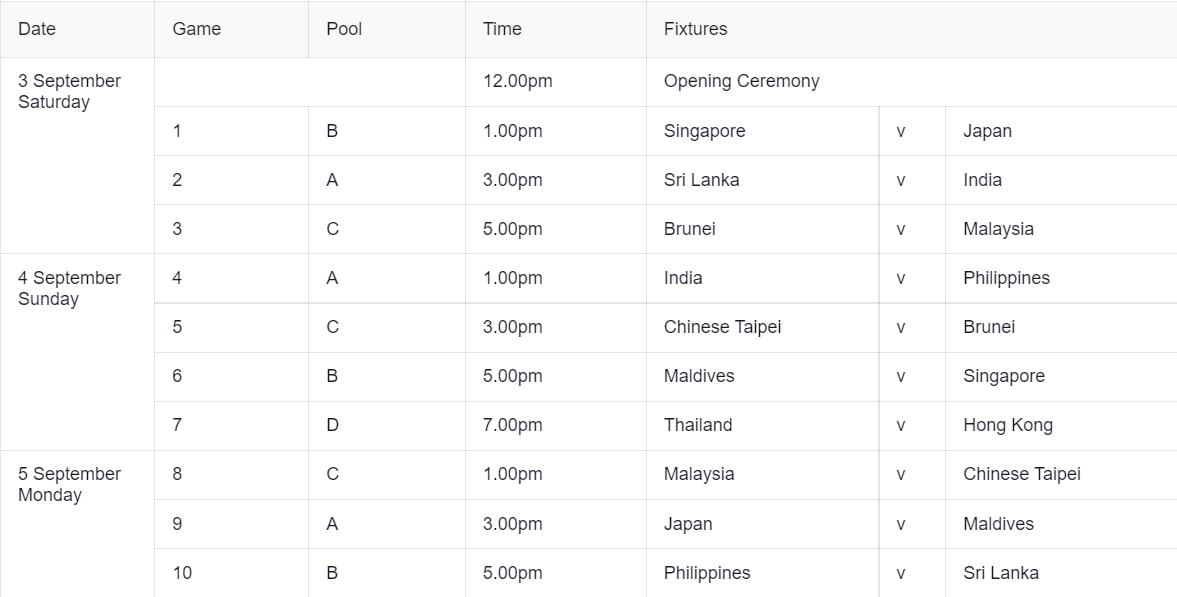
Task: Select the 12.00pm time cell
Action: [x=517, y=82]
